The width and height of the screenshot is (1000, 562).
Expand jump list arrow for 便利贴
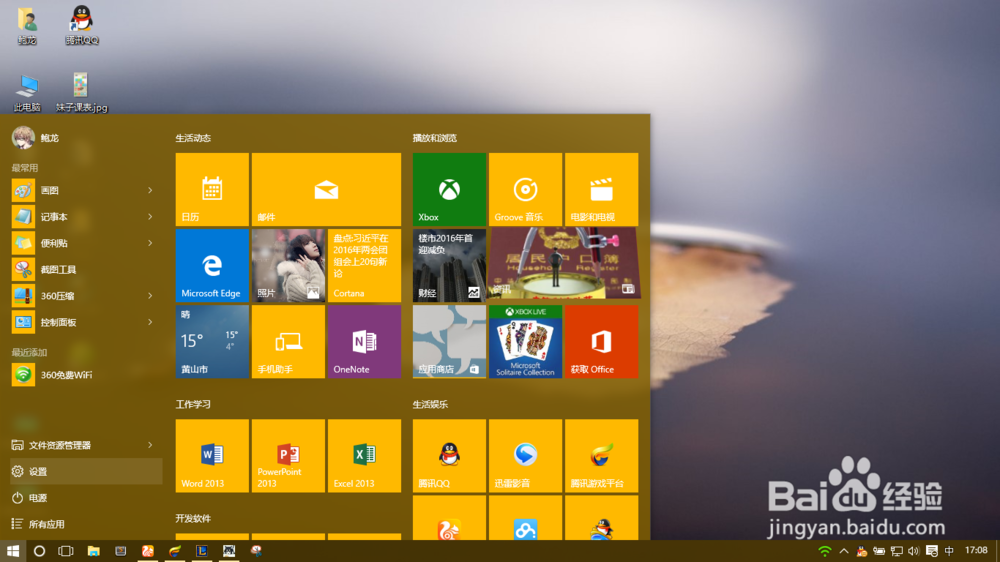pos(151,243)
